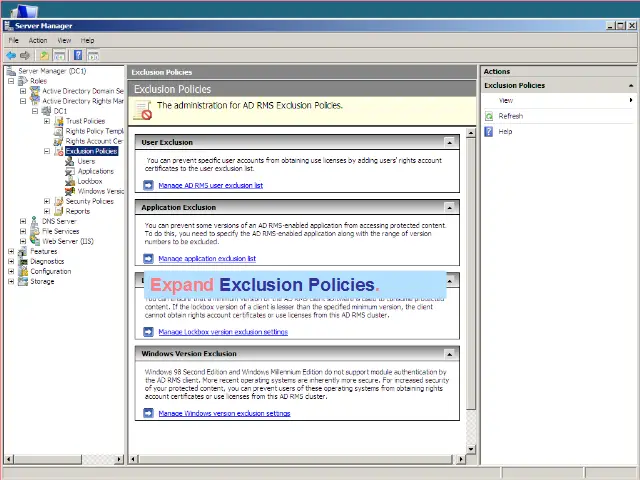Collapse the Exclusion Policies tree node
Image resolution: width=640 pixels, height=480 pixels.
pyautogui.click(x=47, y=151)
